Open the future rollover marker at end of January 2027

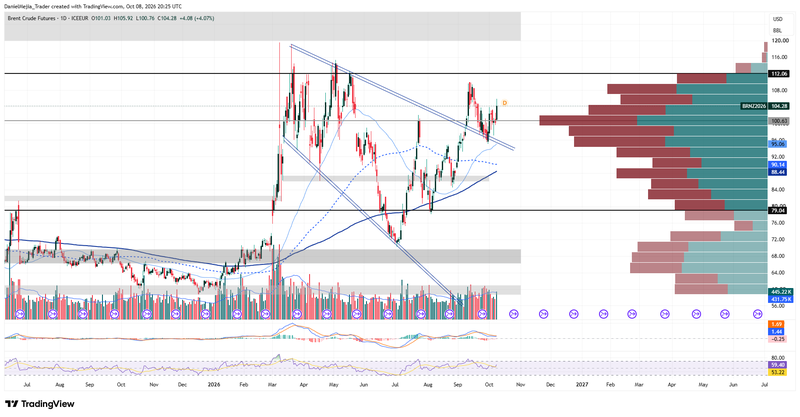point(604,313)
